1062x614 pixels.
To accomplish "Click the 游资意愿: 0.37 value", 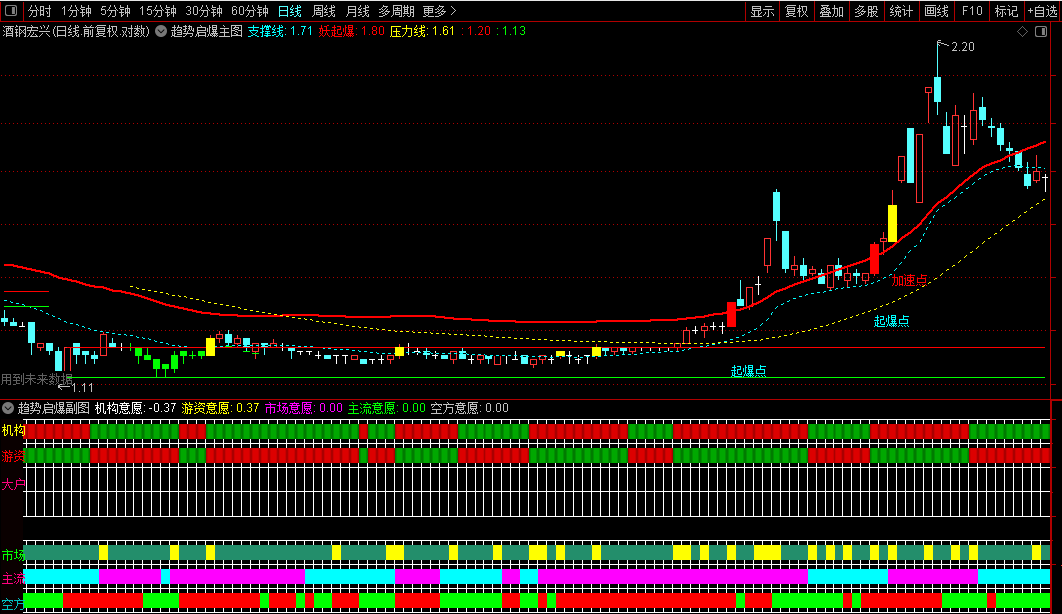I will [221, 408].
